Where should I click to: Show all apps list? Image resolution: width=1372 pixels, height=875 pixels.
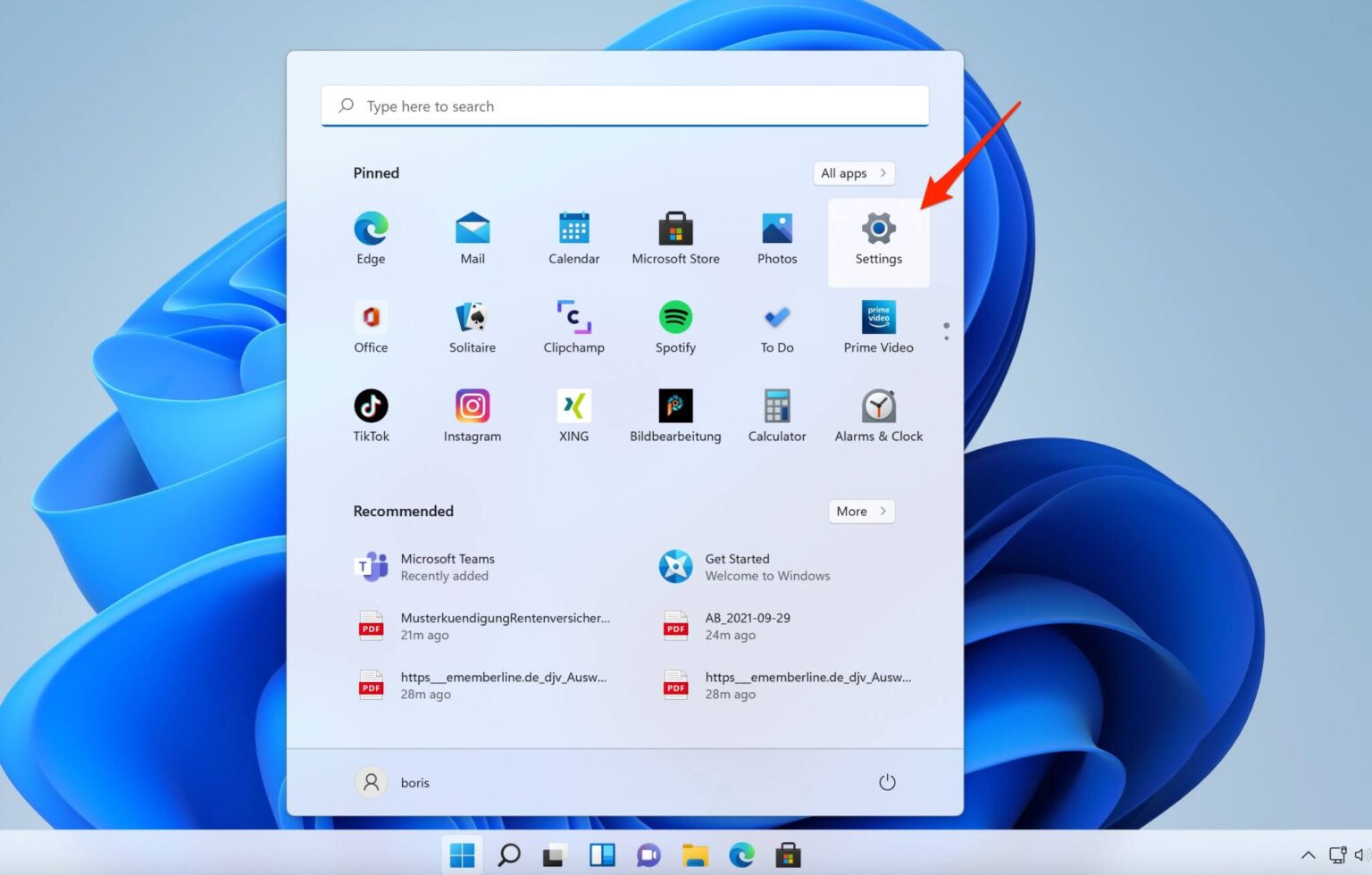852,172
